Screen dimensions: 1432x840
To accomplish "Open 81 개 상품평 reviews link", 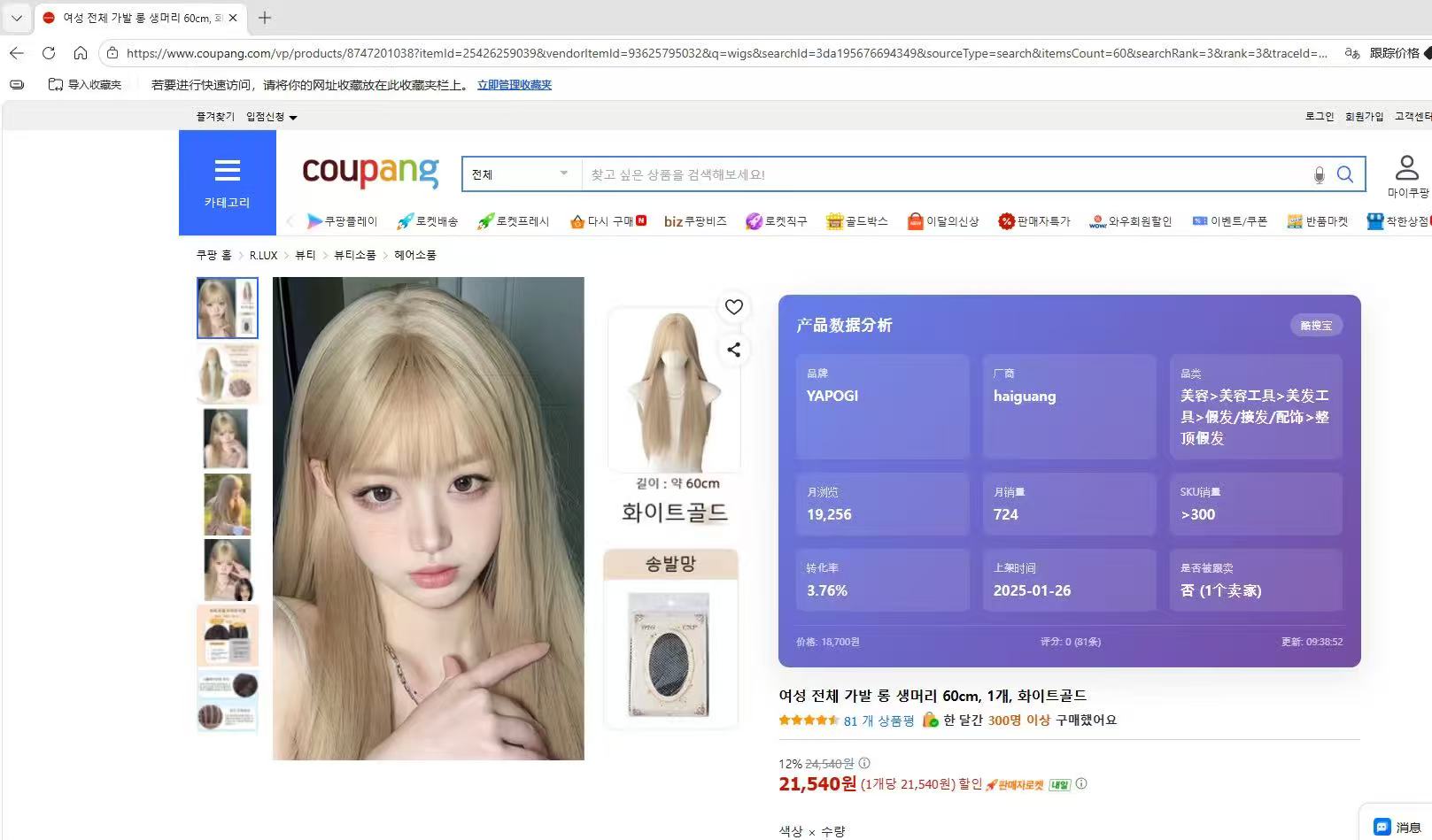I will tap(879, 721).
